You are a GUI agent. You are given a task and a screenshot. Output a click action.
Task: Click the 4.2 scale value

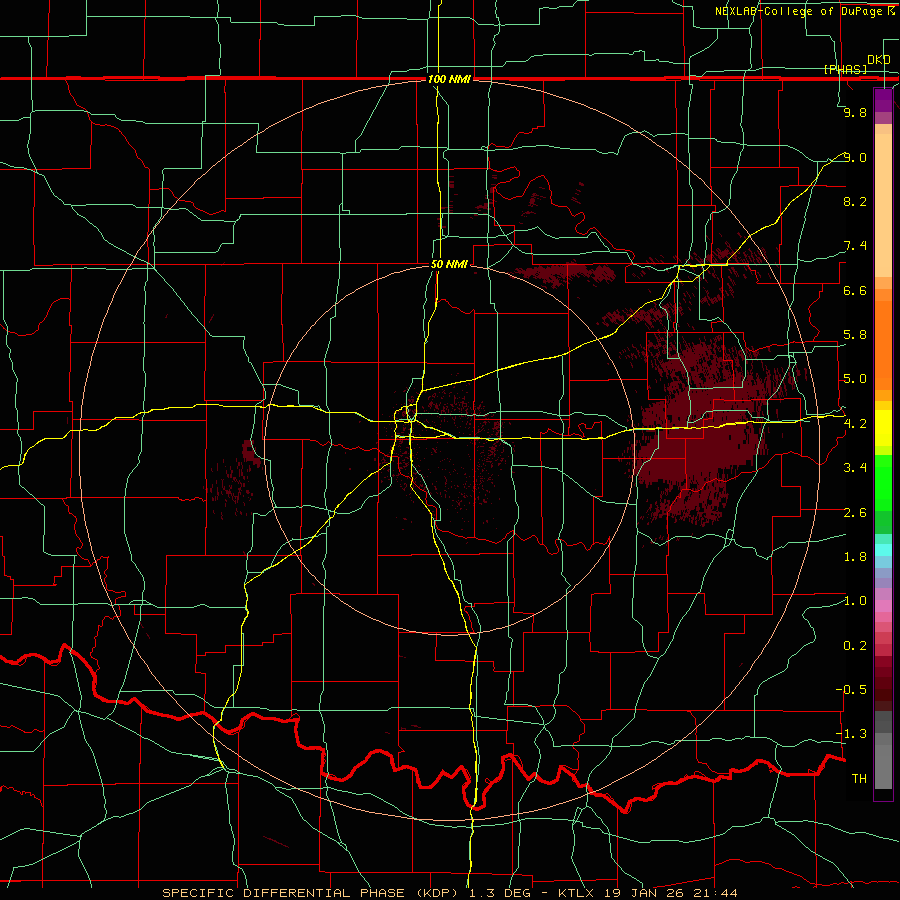pyautogui.click(x=855, y=424)
